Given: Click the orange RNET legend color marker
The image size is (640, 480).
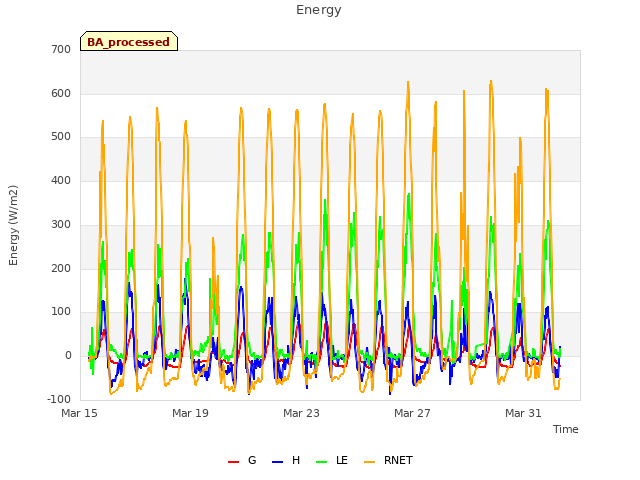Looking at the screenshot, I should point(369,462).
